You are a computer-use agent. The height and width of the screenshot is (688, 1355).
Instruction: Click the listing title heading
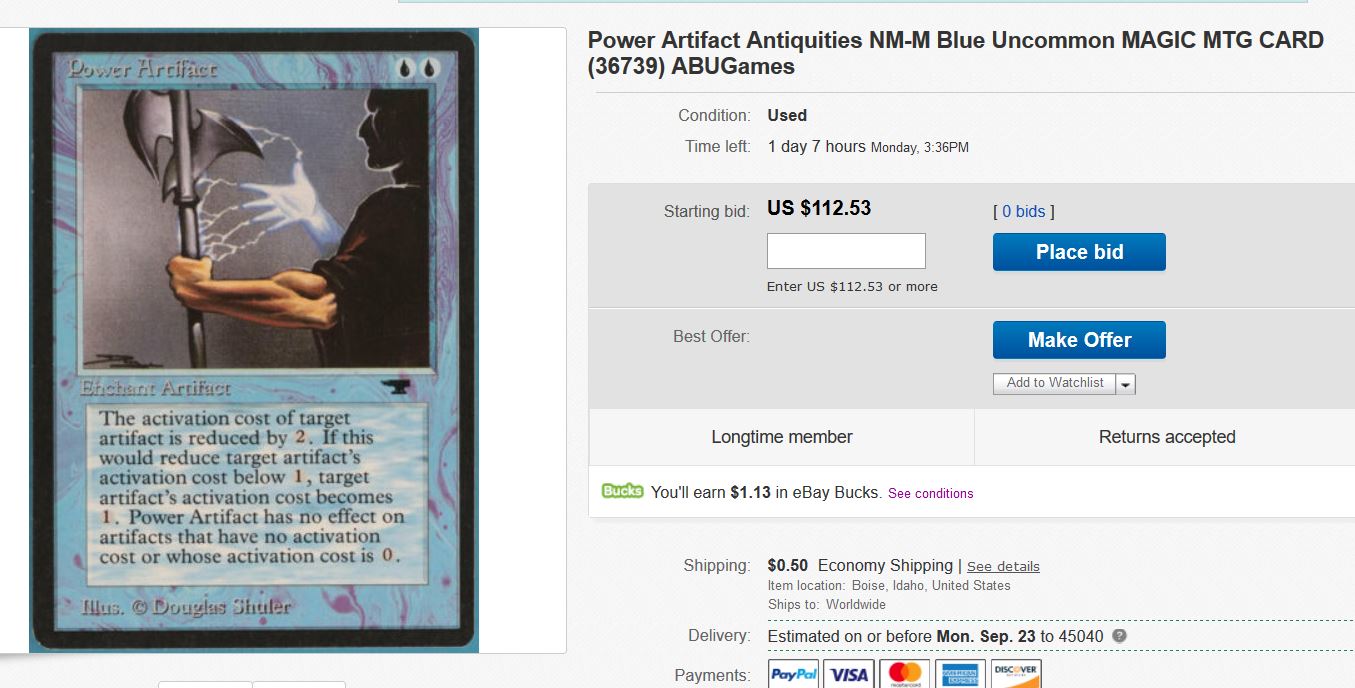(955, 54)
